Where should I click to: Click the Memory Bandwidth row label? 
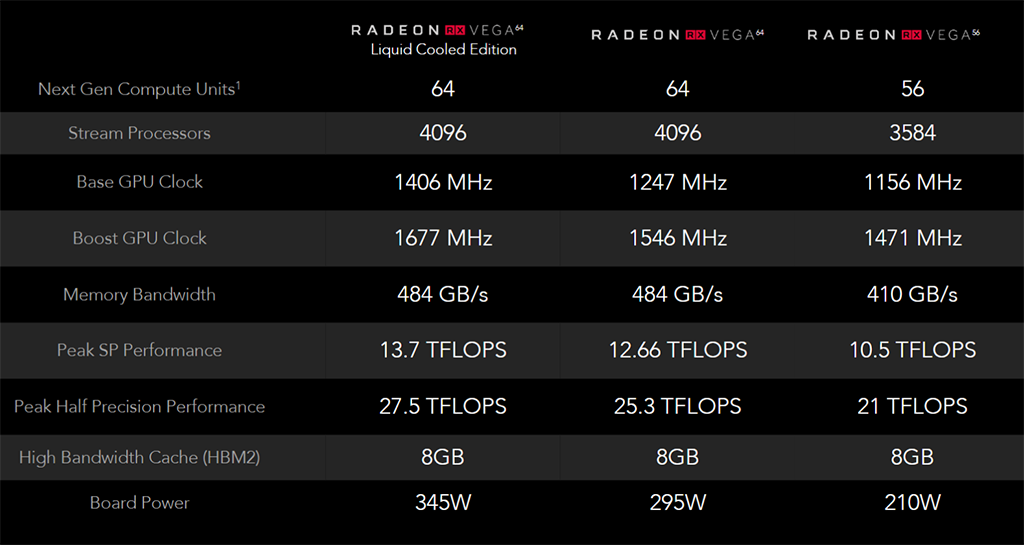click(x=139, y=294)
